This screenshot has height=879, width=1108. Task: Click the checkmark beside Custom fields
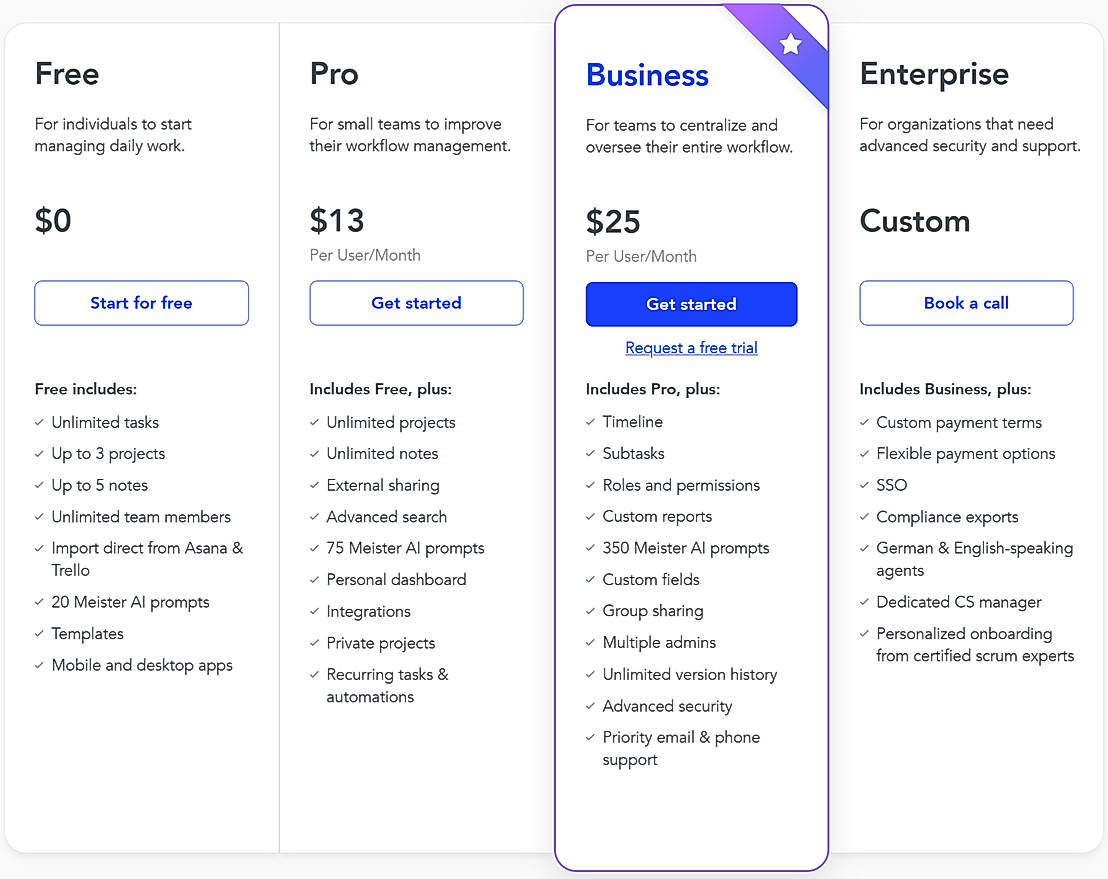coord(590,579)
